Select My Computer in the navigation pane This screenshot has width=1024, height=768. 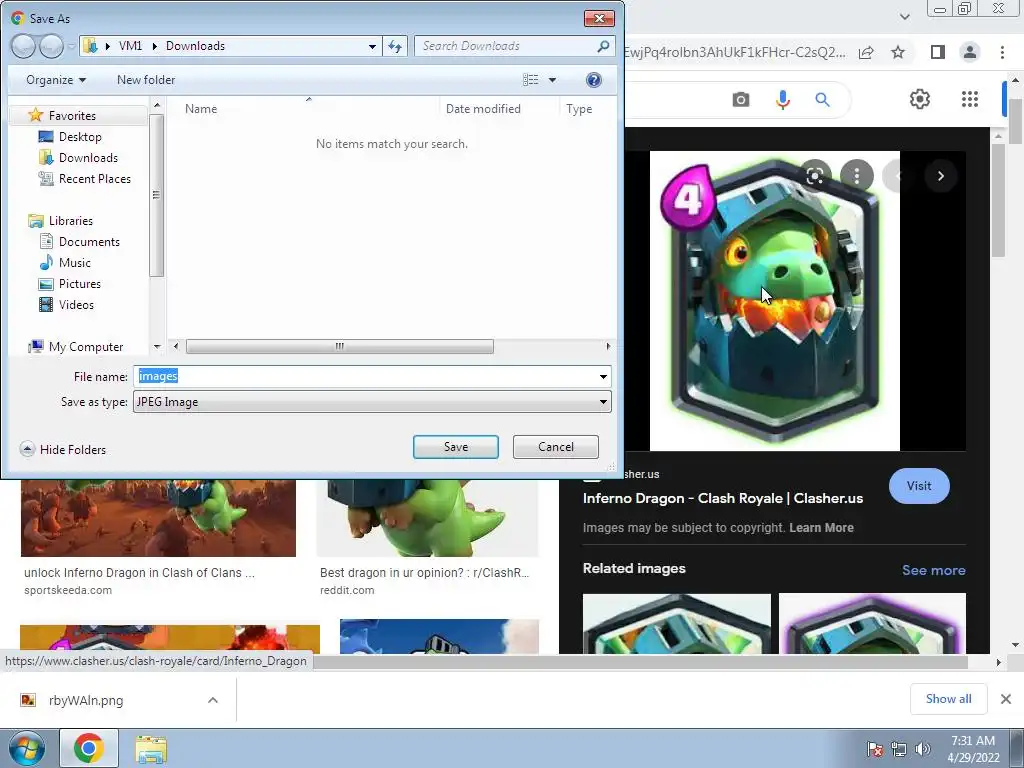[x=86, y=347]
